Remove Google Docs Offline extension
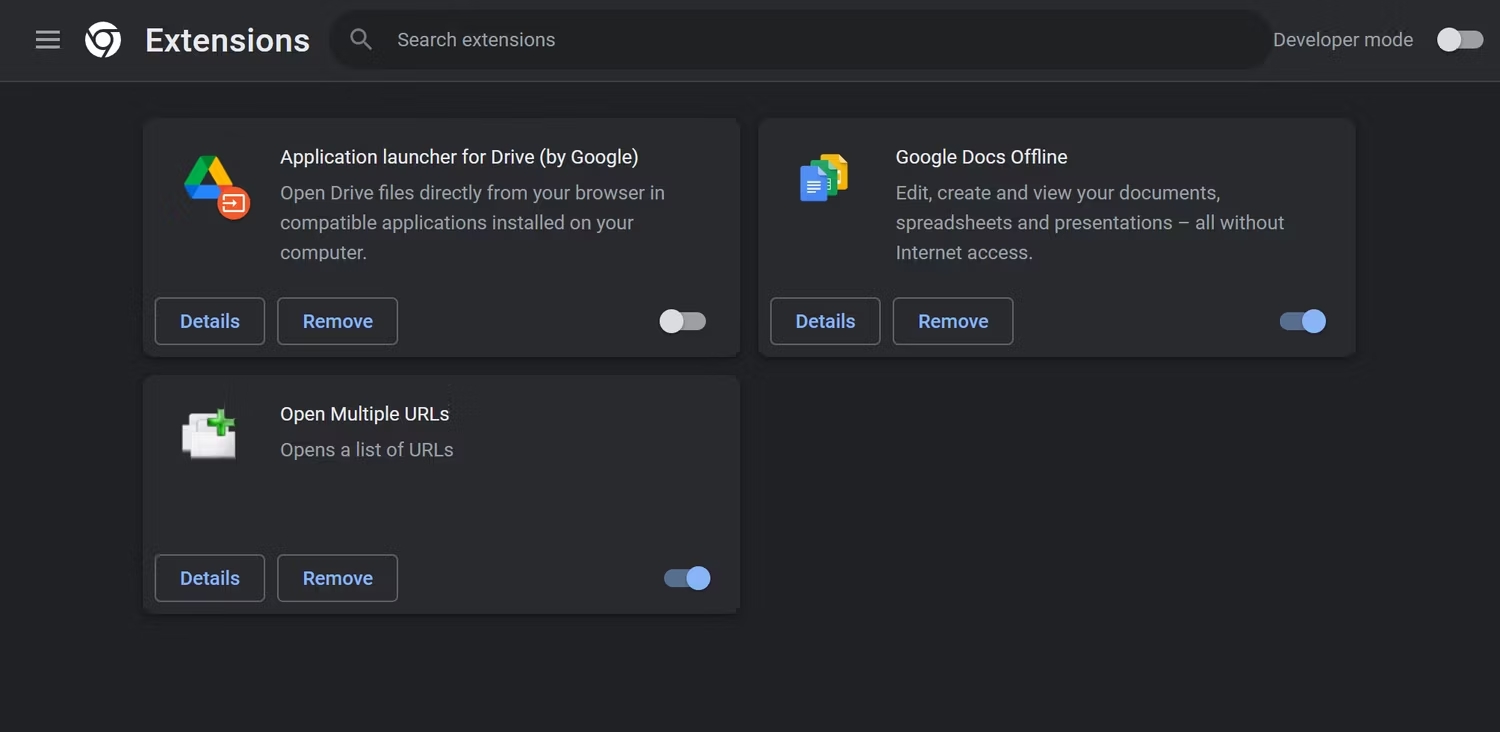Viewport: 1500px width, 732px height. (953, 321)
